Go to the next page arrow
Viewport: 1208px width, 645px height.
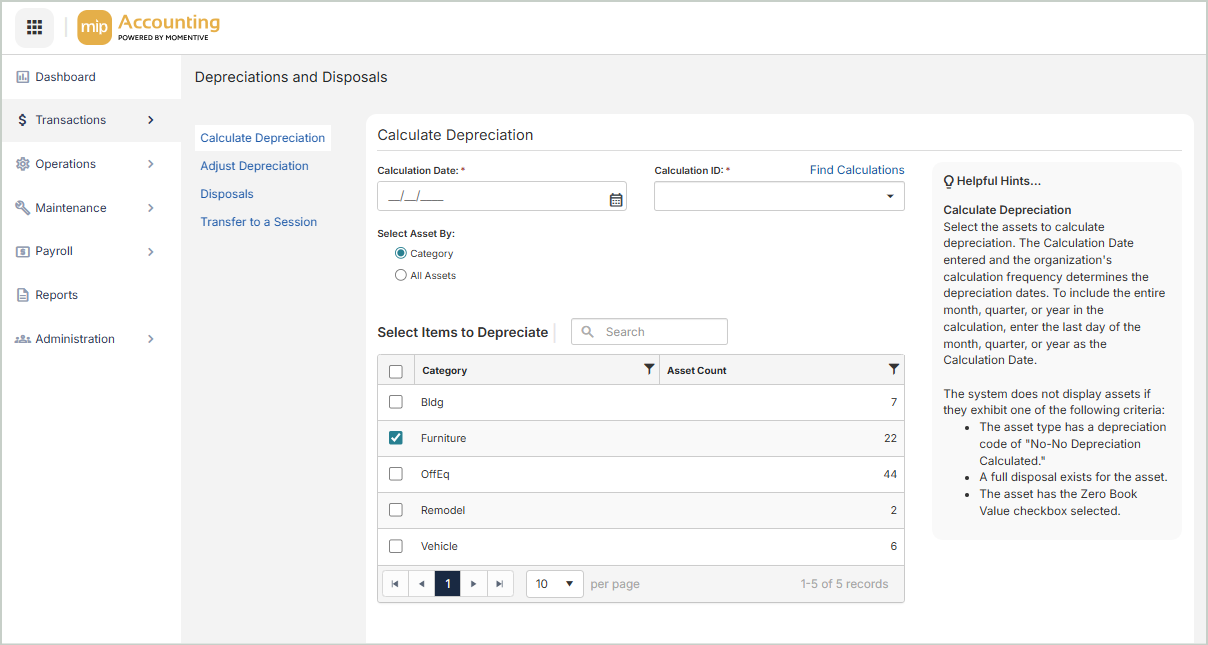(473, 584)
